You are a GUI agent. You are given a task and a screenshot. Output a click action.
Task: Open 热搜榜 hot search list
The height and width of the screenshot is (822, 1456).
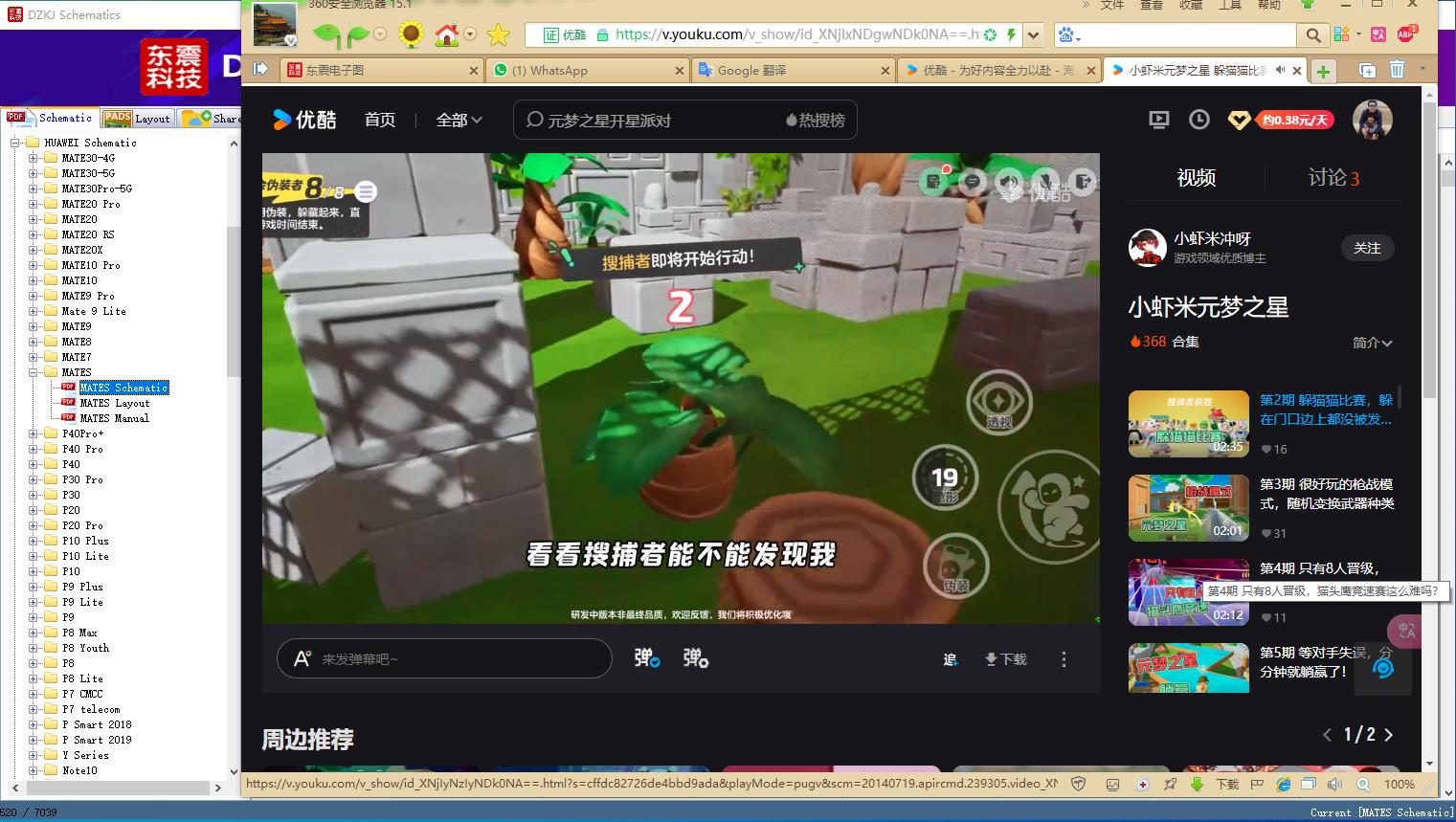[815, 121]
